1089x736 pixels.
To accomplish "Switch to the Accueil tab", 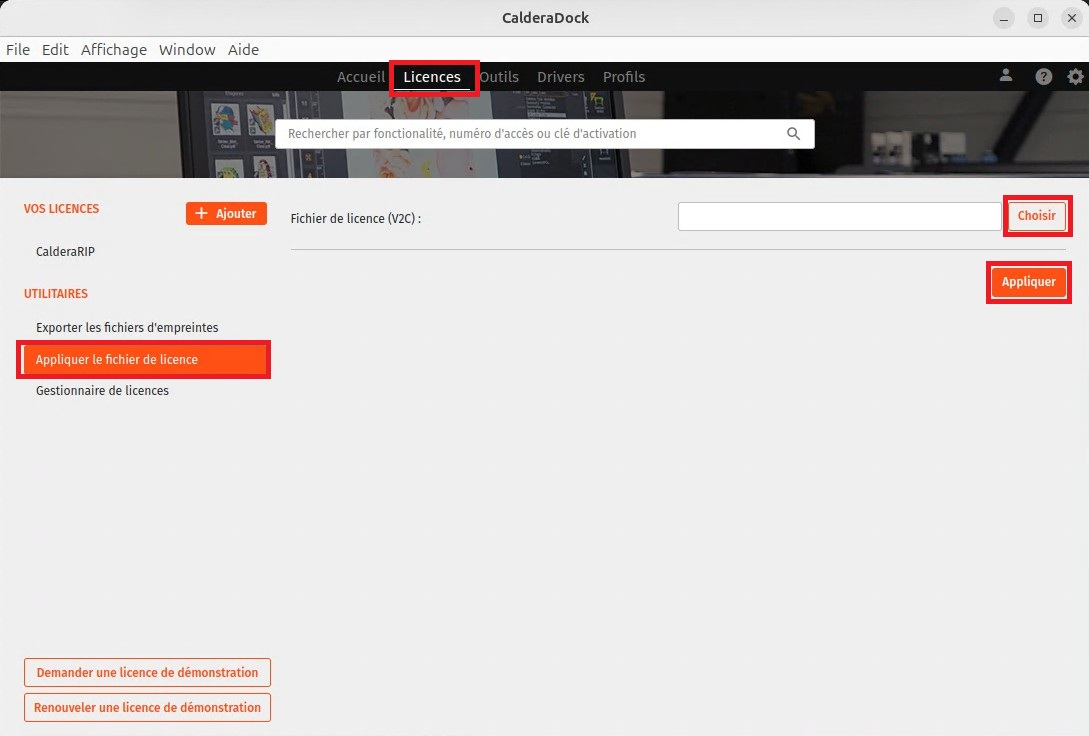I will pos(360,77).
